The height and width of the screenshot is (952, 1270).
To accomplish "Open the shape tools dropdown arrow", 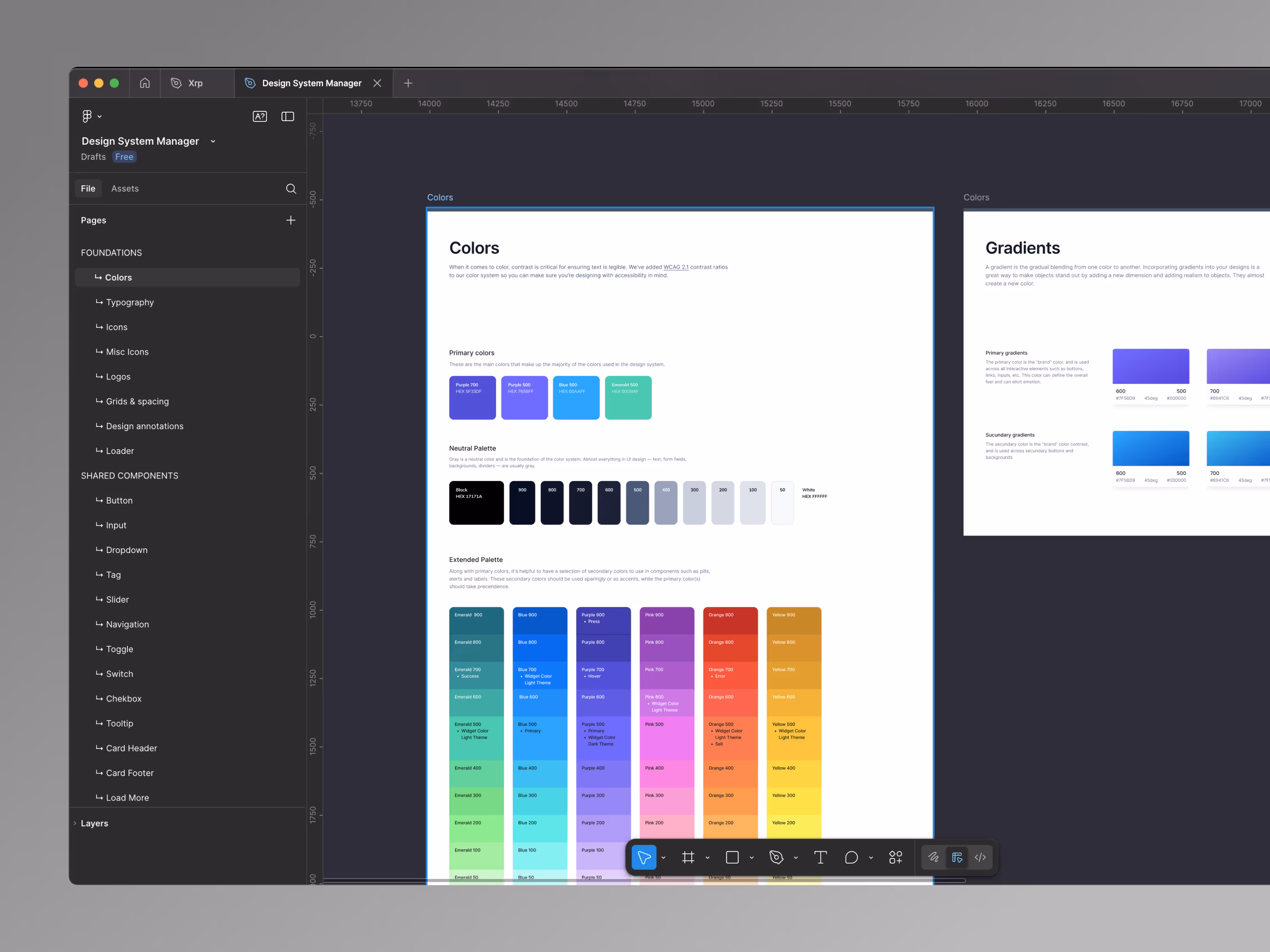I will [x=752, y=857].
